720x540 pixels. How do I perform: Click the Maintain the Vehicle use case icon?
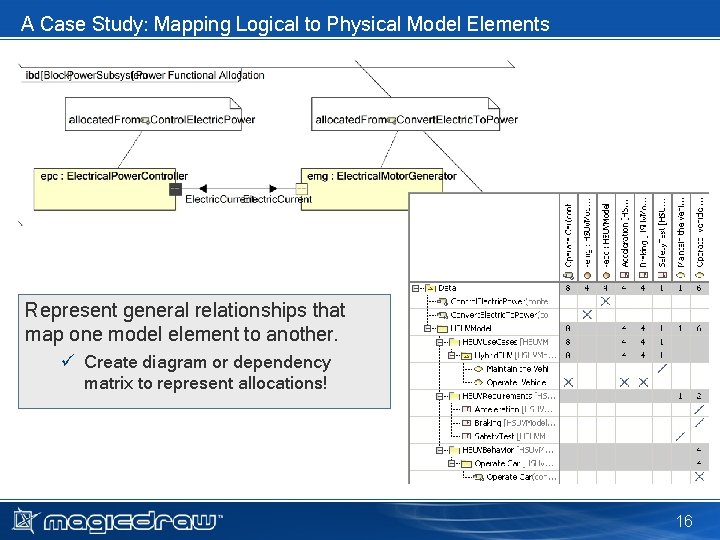478,369
